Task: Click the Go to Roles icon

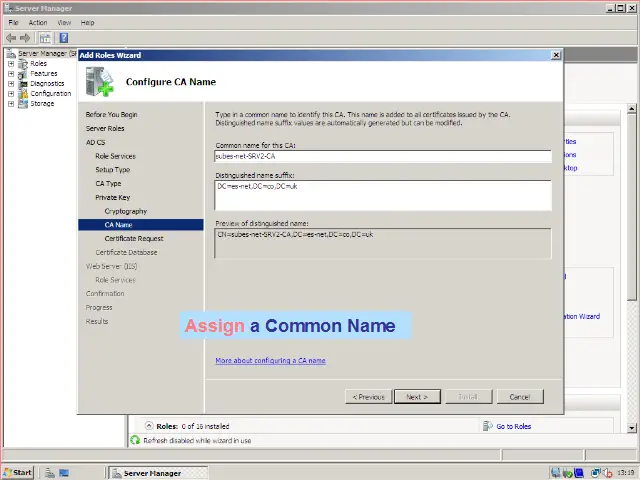Action: click(x=487, y=426)
